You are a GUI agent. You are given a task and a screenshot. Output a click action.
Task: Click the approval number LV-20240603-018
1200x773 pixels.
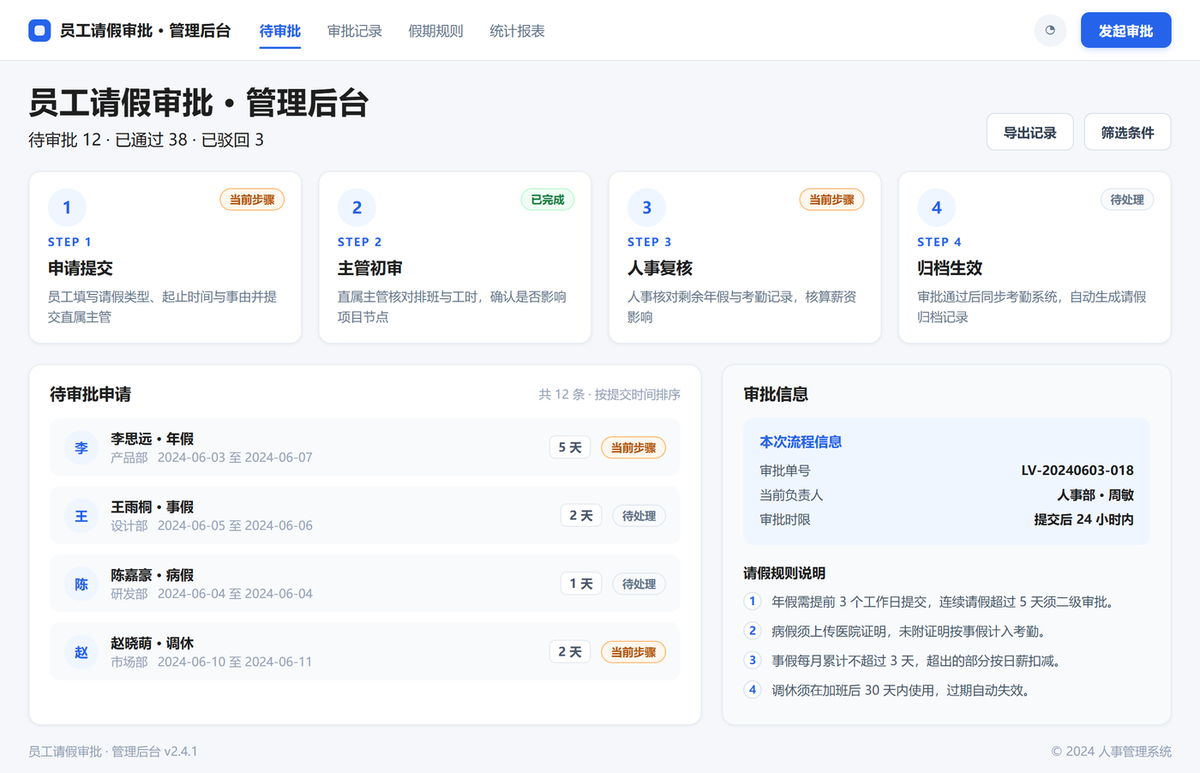[x=1078, y=470]
